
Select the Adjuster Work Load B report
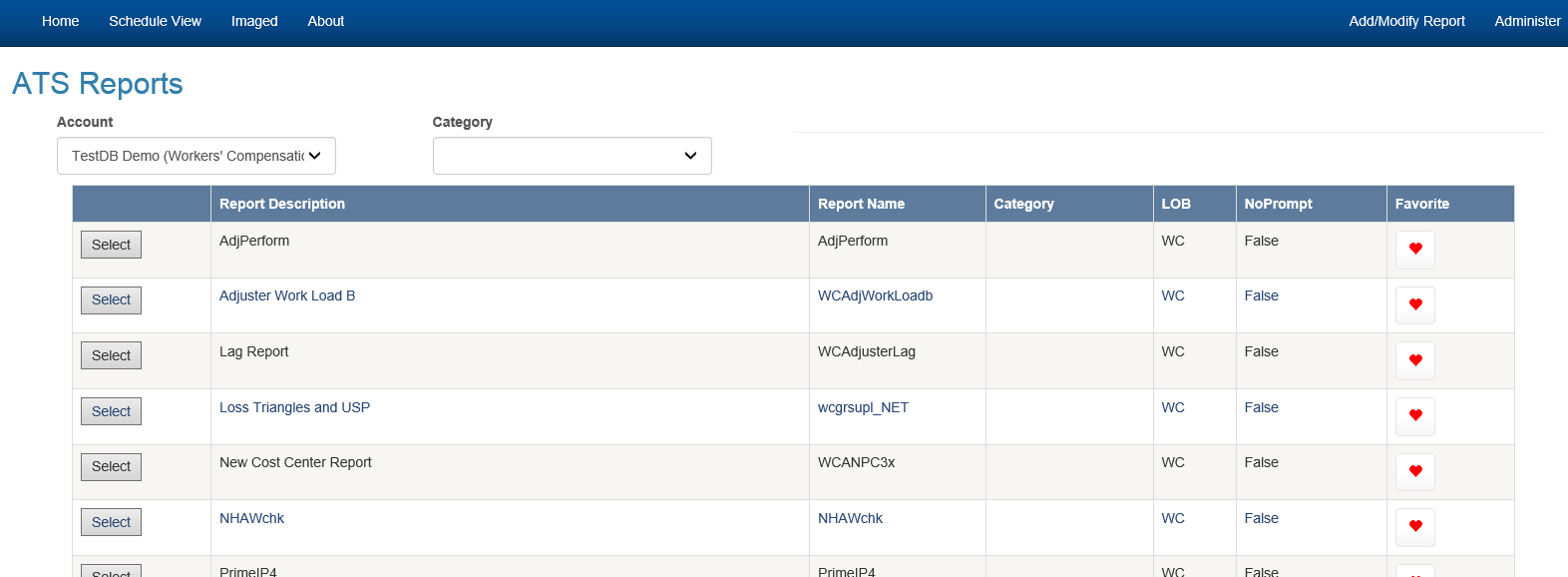click(111, 300)
